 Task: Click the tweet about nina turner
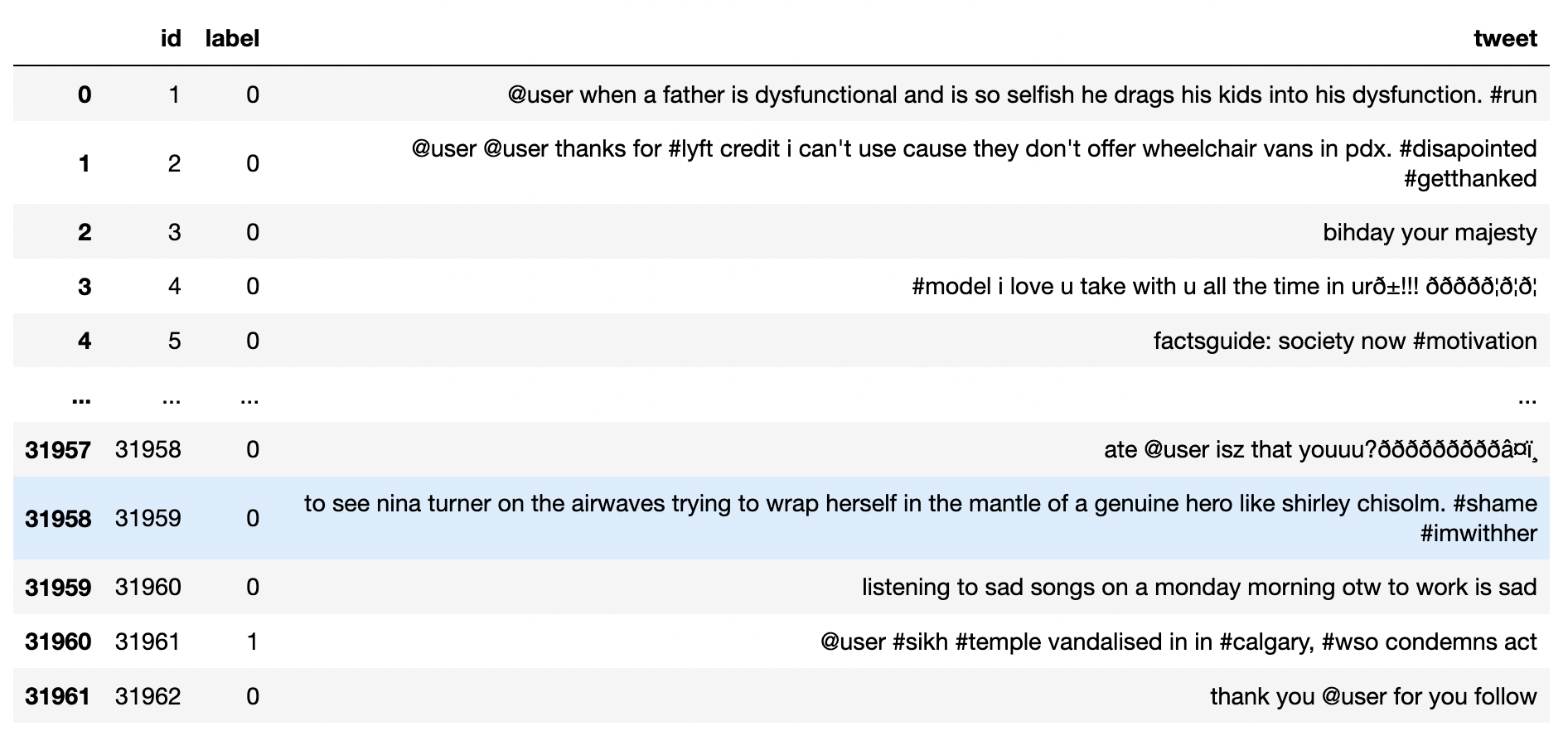coord(921,518)
